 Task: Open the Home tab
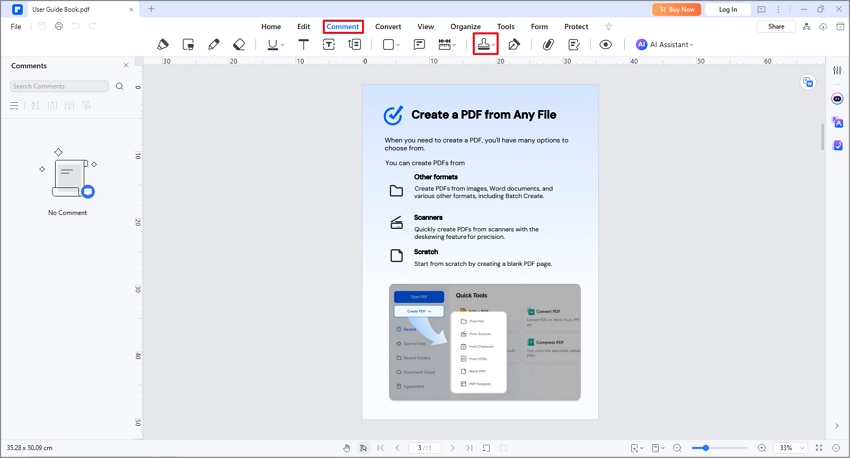[x=271, y=27]
